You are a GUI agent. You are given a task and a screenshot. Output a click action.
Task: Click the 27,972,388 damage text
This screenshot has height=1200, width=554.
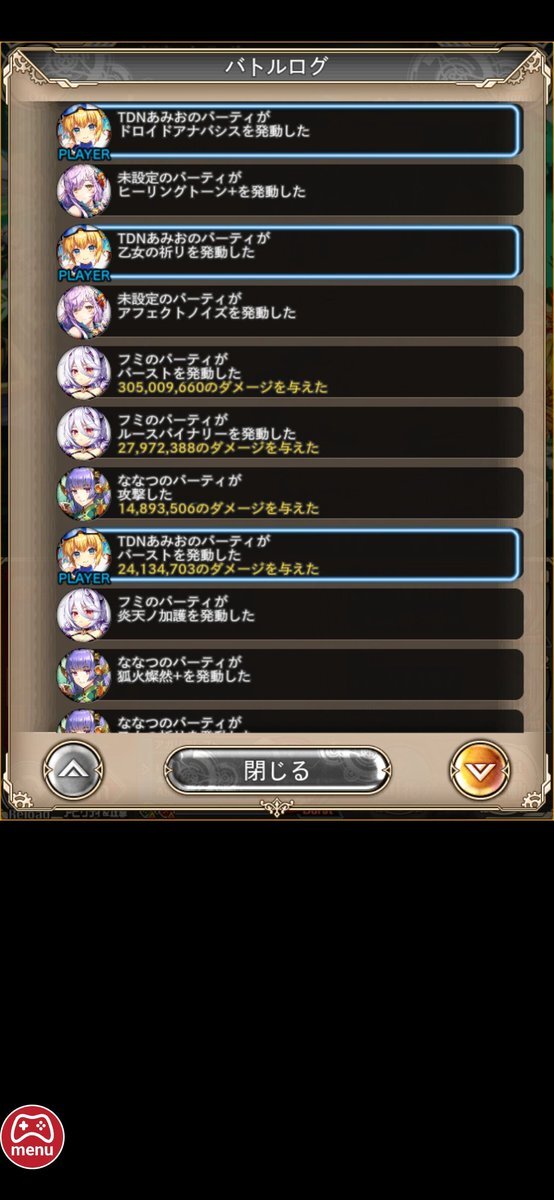[218, 448]
